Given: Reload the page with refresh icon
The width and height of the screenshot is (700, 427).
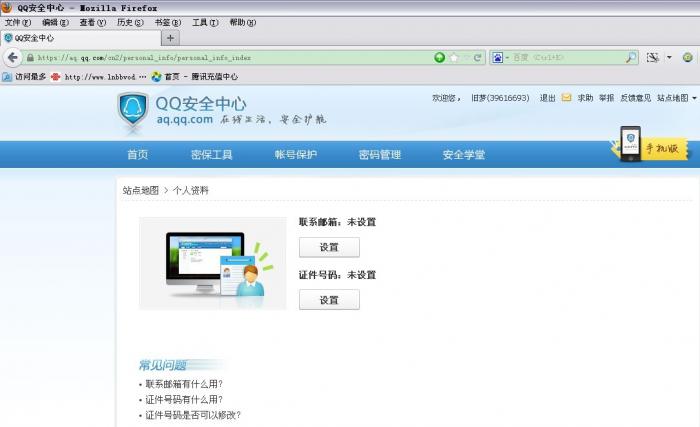Looking at the screenshot, I should (477, 58).
